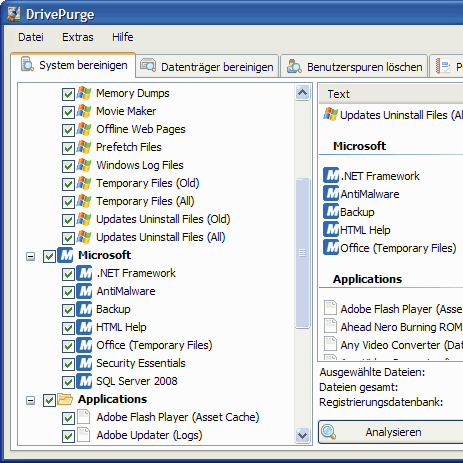Click the tree scroll down arrow
Viewport: 463px width, 463px height.
point(302,435)
